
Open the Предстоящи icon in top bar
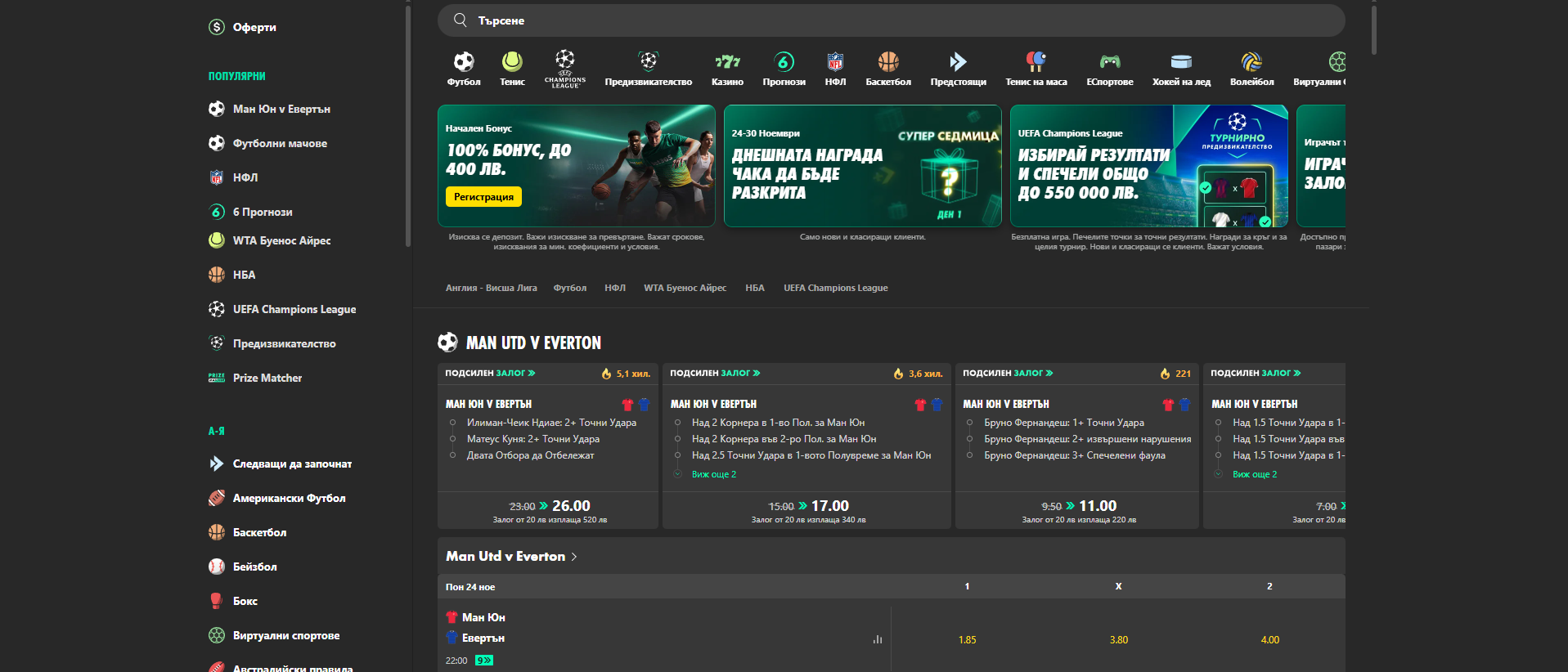pyautogui.click(x=958, y=69)
